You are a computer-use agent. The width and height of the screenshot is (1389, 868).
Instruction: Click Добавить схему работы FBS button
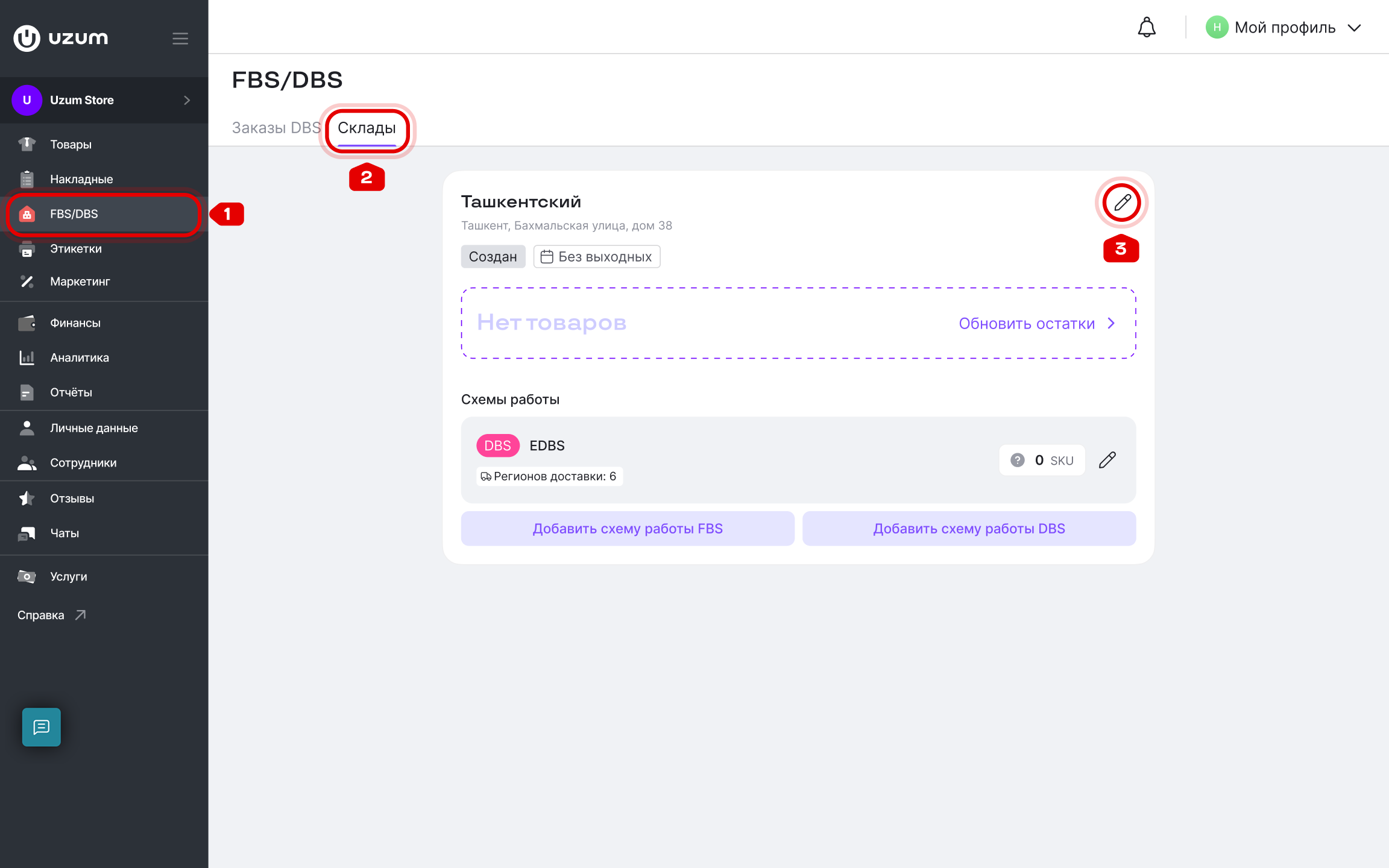[628, 529]
